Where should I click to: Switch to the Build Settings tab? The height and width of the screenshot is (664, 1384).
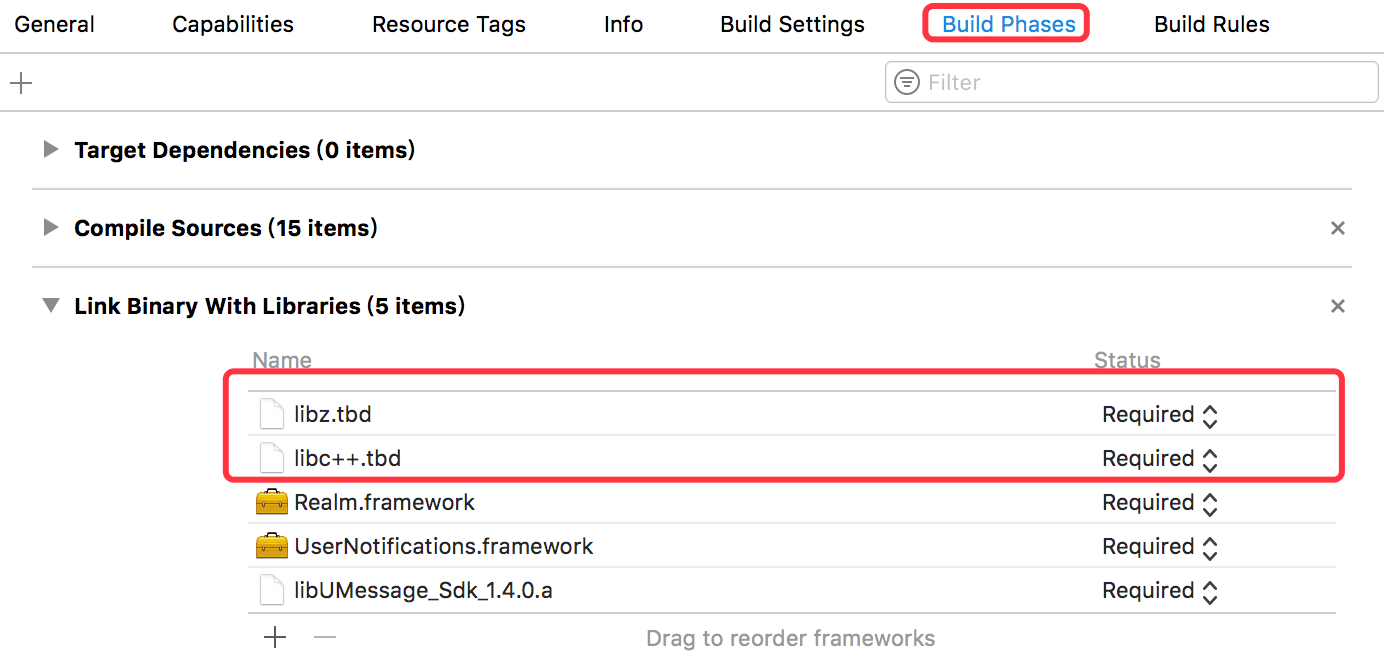(792, 24)
